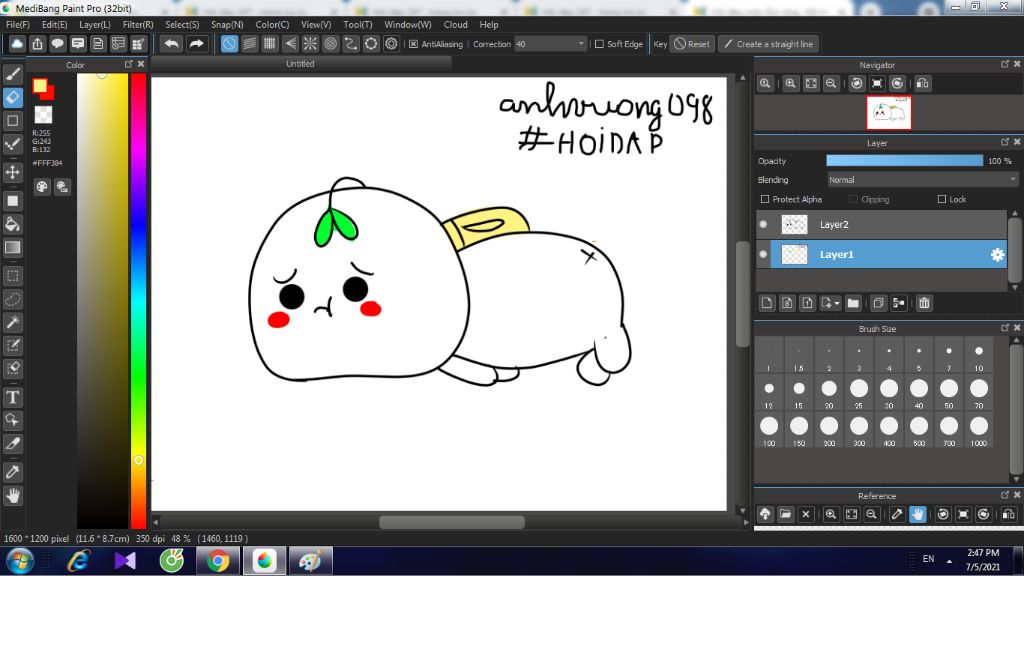Click the Reset snap button
Screen dimensions: 1024x661
692,44
